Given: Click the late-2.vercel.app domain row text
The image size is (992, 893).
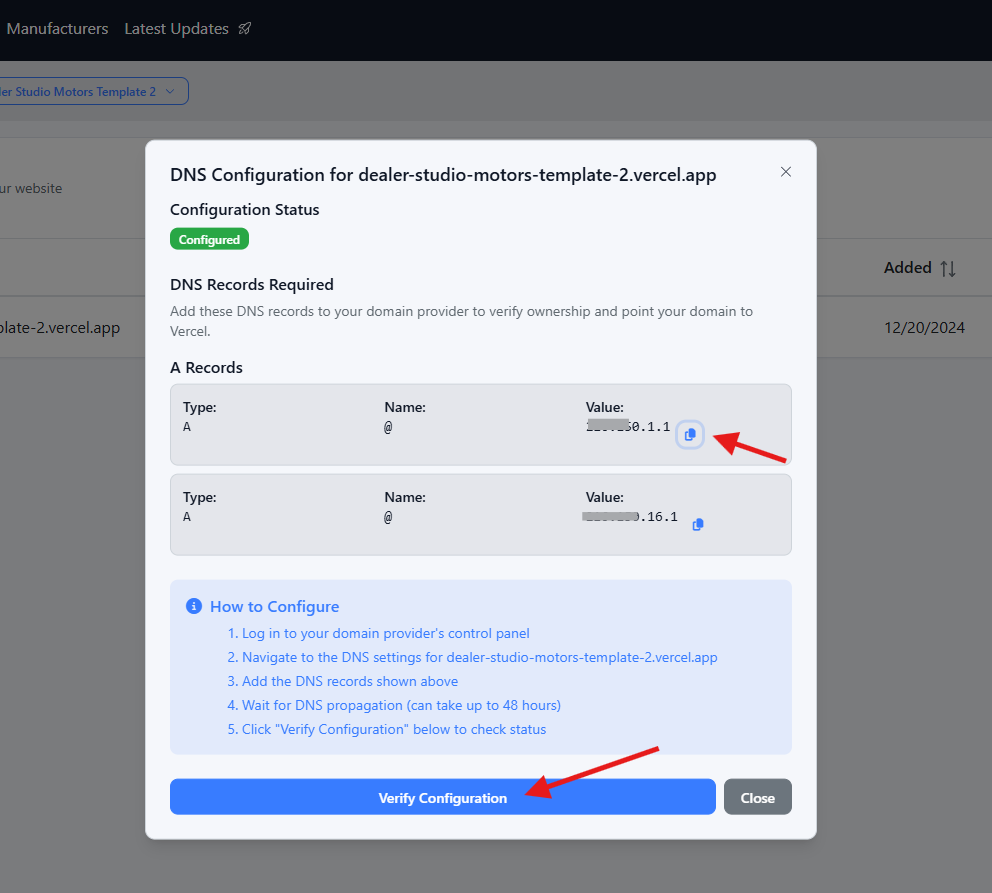Looking at the screenshot, I should click(x=60, y=328).
